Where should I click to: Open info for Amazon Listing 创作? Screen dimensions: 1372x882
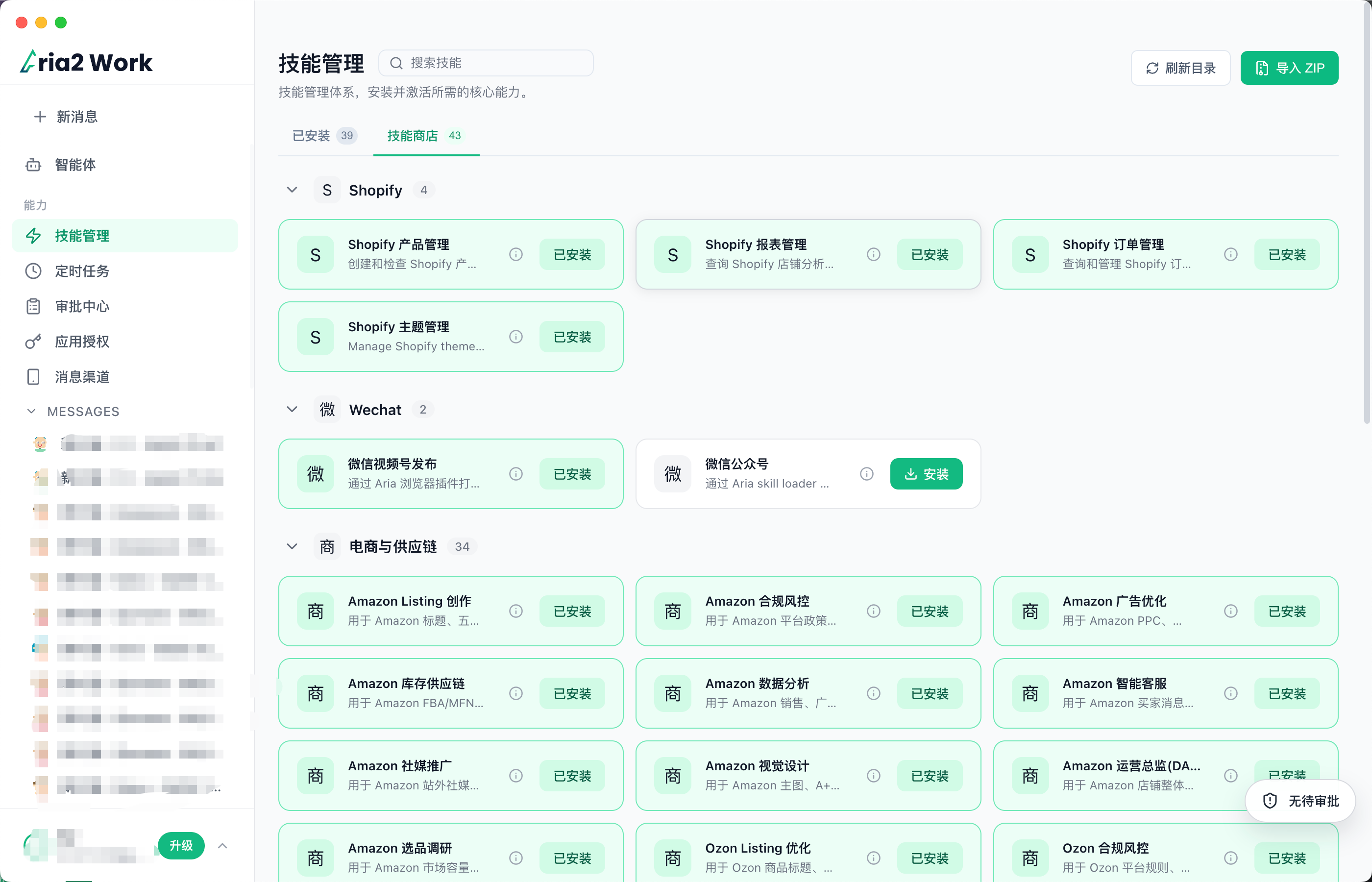[516, 611]
